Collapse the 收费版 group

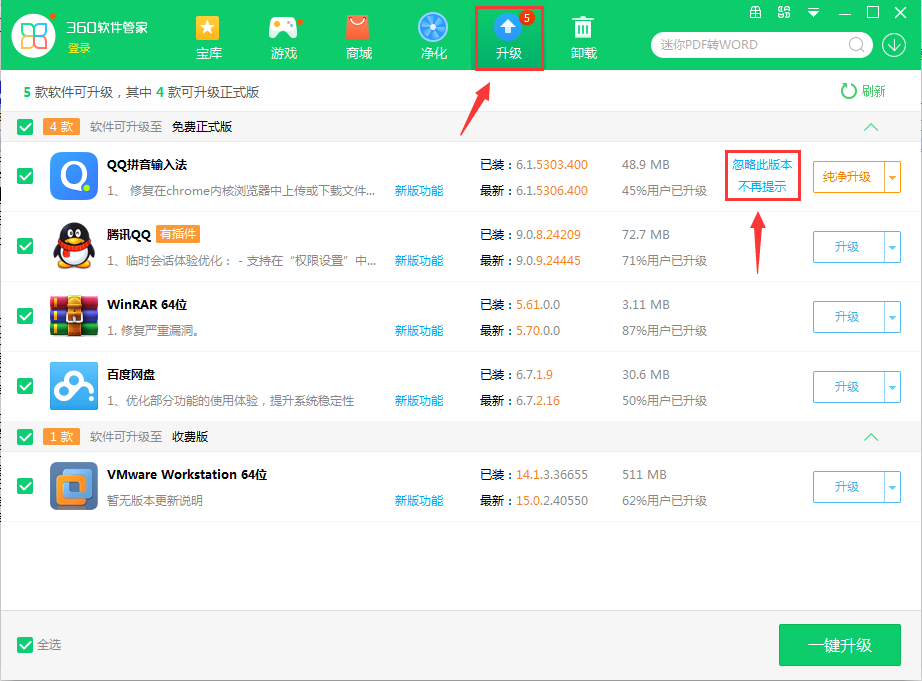[871, 437]
